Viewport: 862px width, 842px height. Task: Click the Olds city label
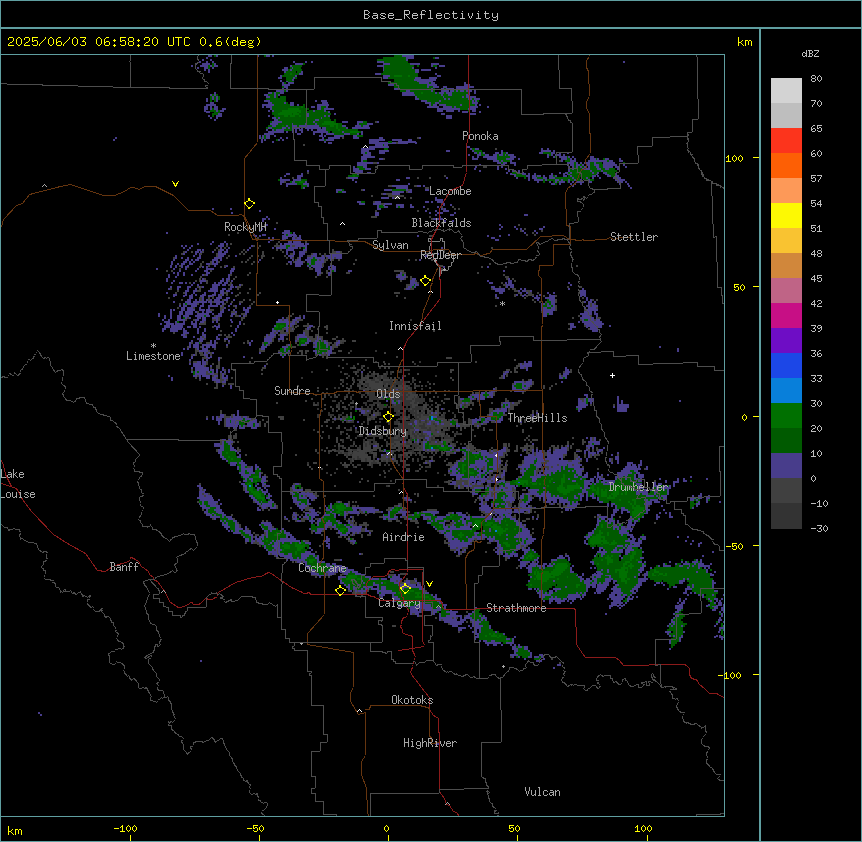coord(388,394)
